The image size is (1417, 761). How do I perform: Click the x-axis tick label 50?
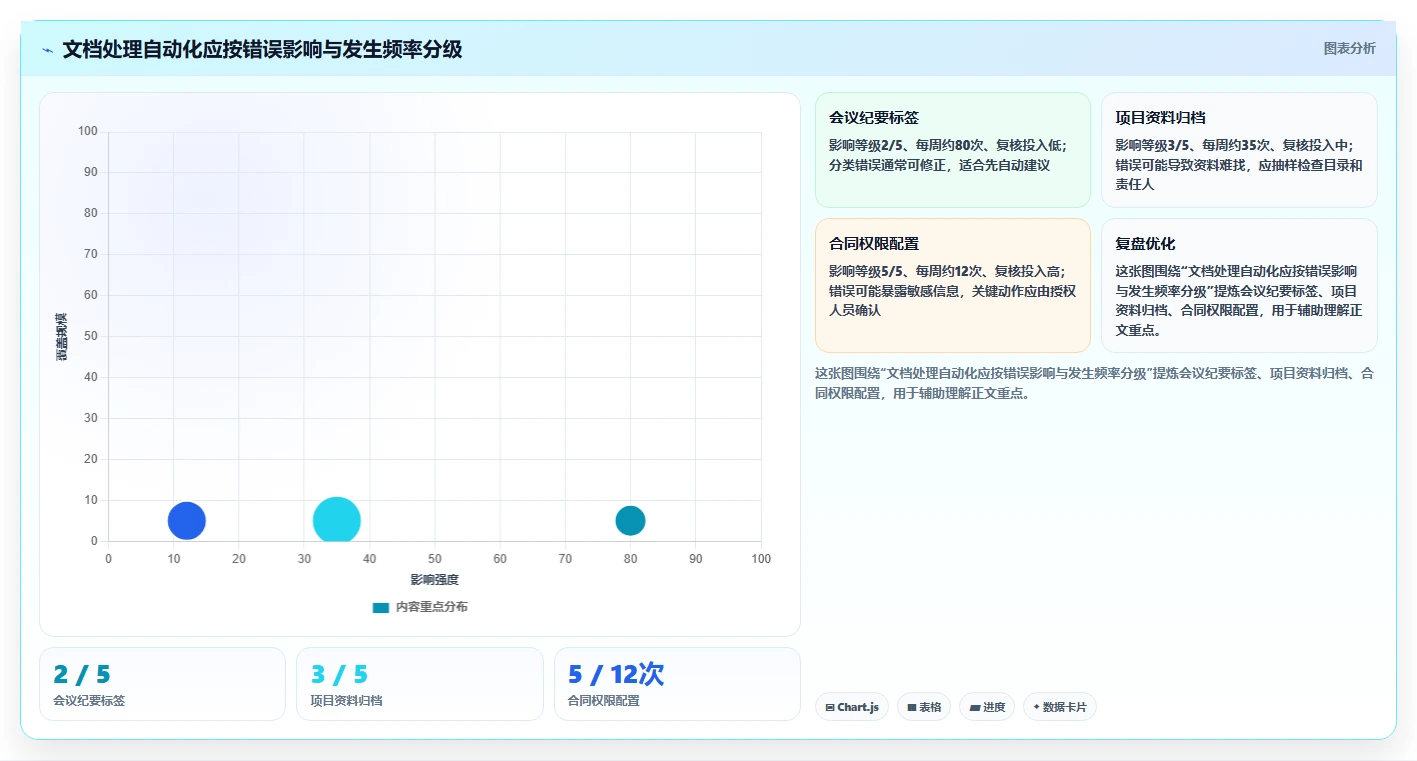pos(435,559)
